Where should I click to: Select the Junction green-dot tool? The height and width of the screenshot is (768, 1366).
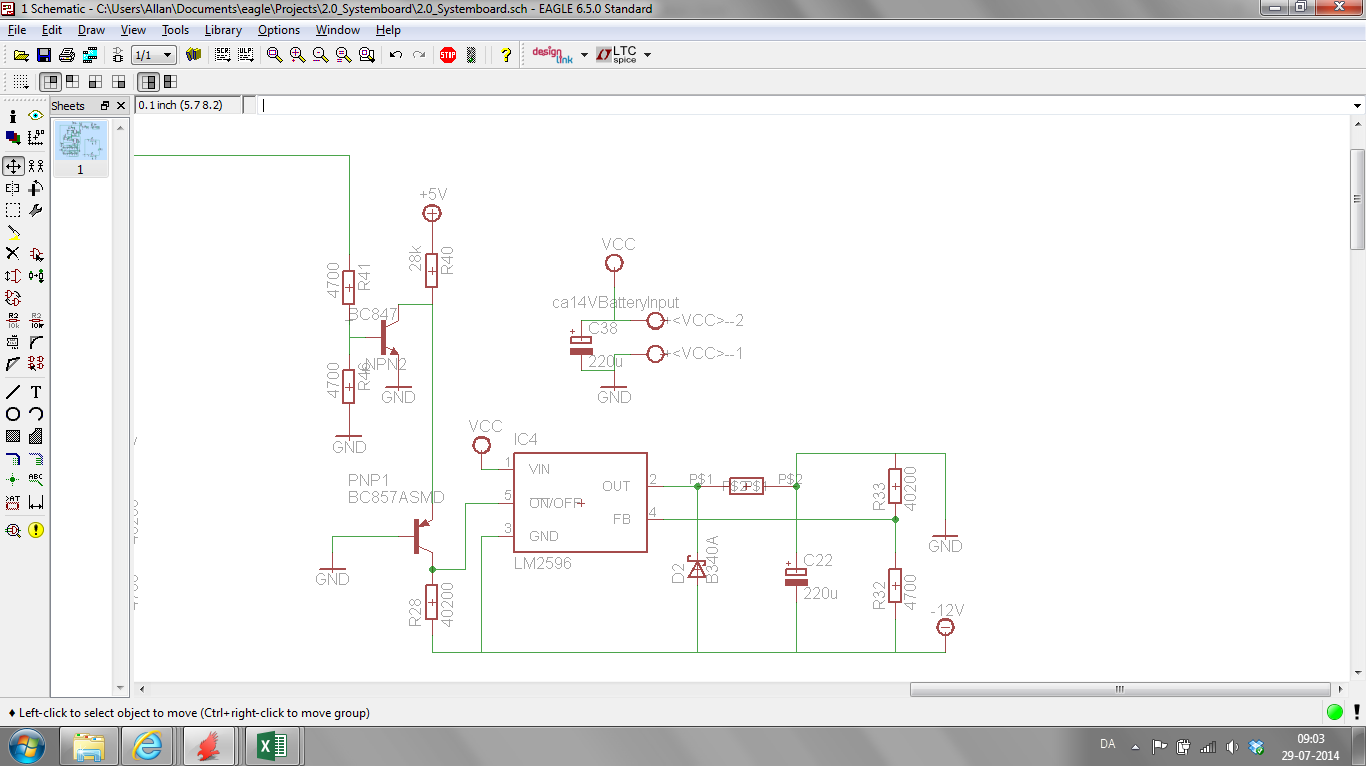pos(13,480)
